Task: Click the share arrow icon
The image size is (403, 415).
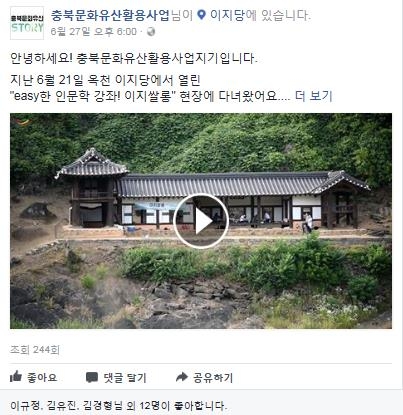Action: 182,377
